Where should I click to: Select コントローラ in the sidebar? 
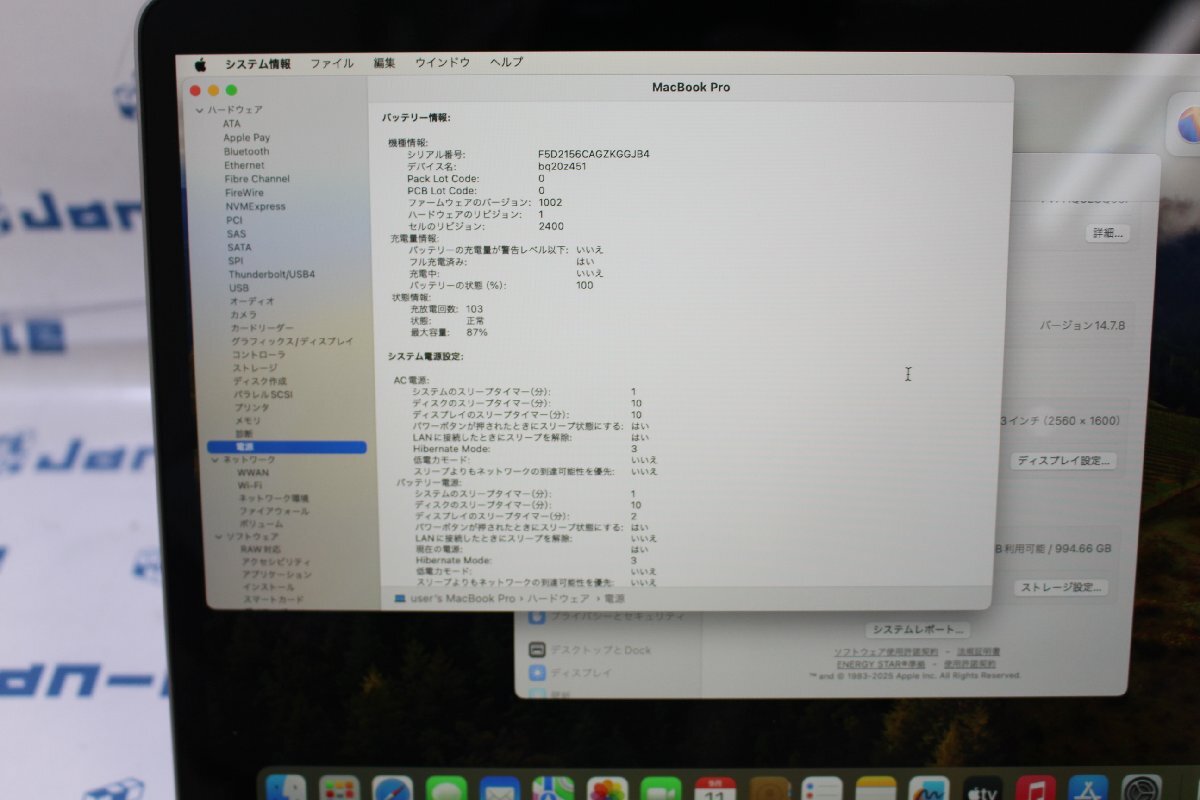coord(258,355)
